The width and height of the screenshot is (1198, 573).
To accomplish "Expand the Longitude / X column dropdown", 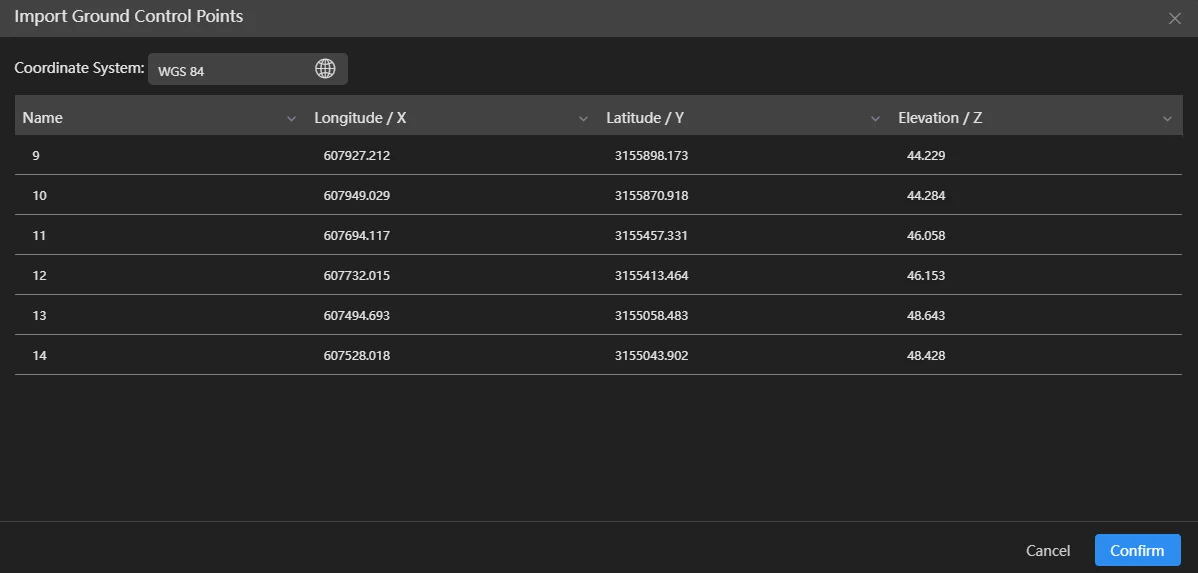I will 583,119.
